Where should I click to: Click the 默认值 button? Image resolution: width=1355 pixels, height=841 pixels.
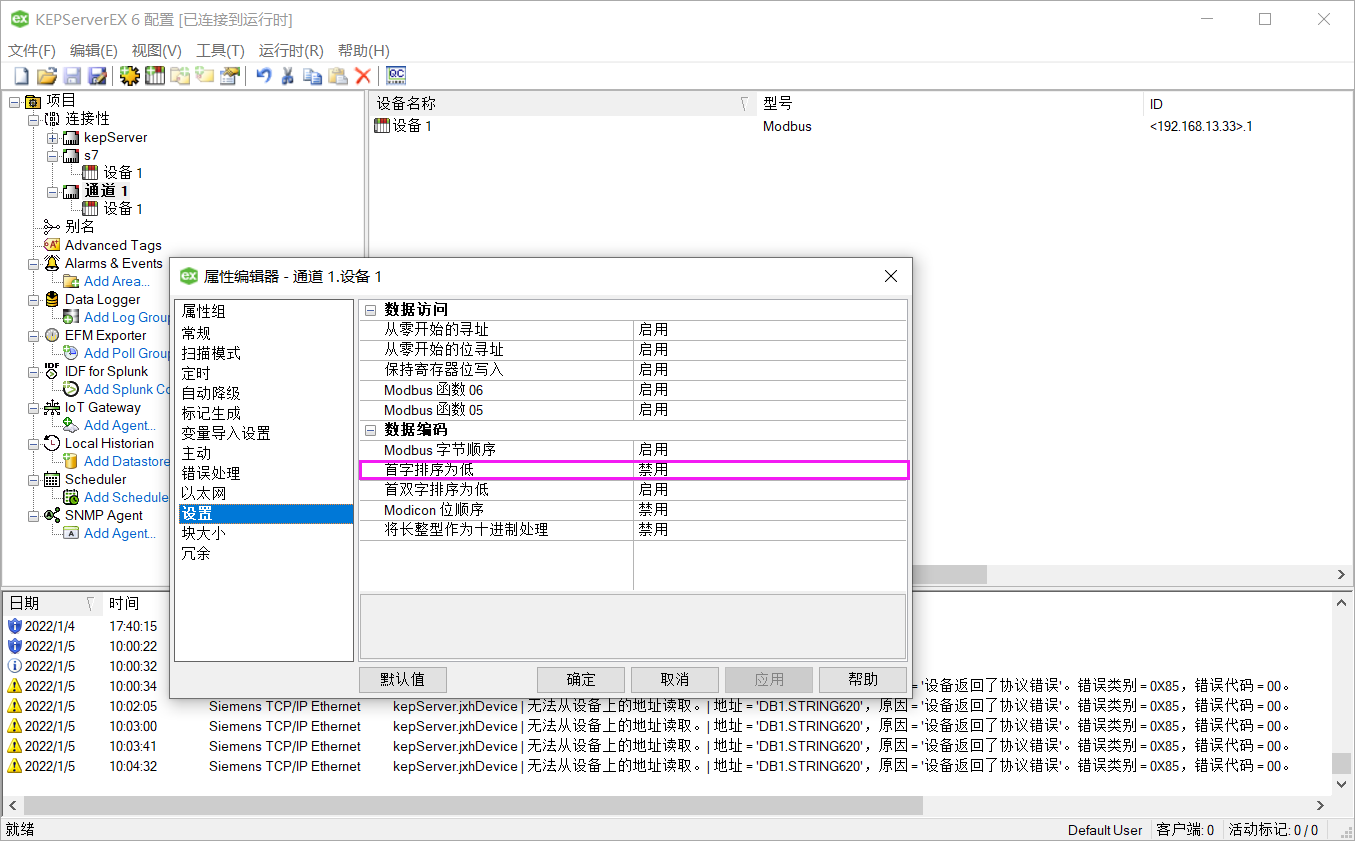pyautogui.click(x=403, y=680)
